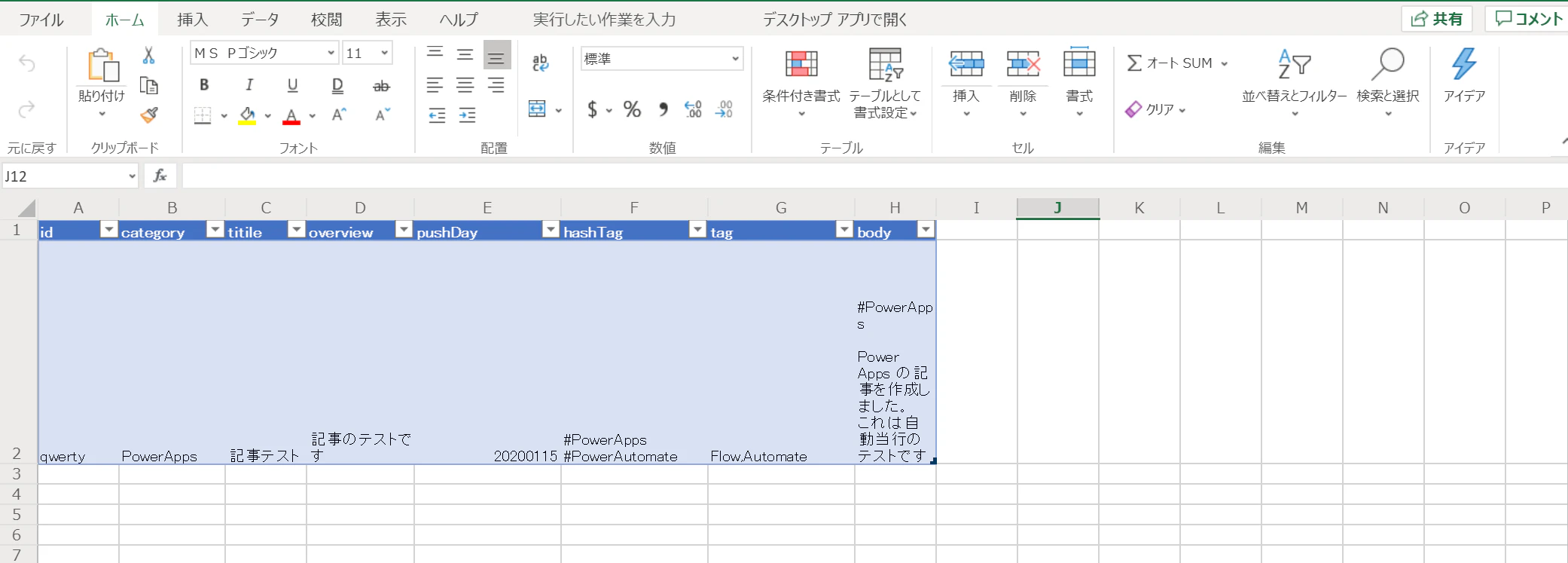
Task: Toggle center horizontal alignment
Action: coord(465,85)
